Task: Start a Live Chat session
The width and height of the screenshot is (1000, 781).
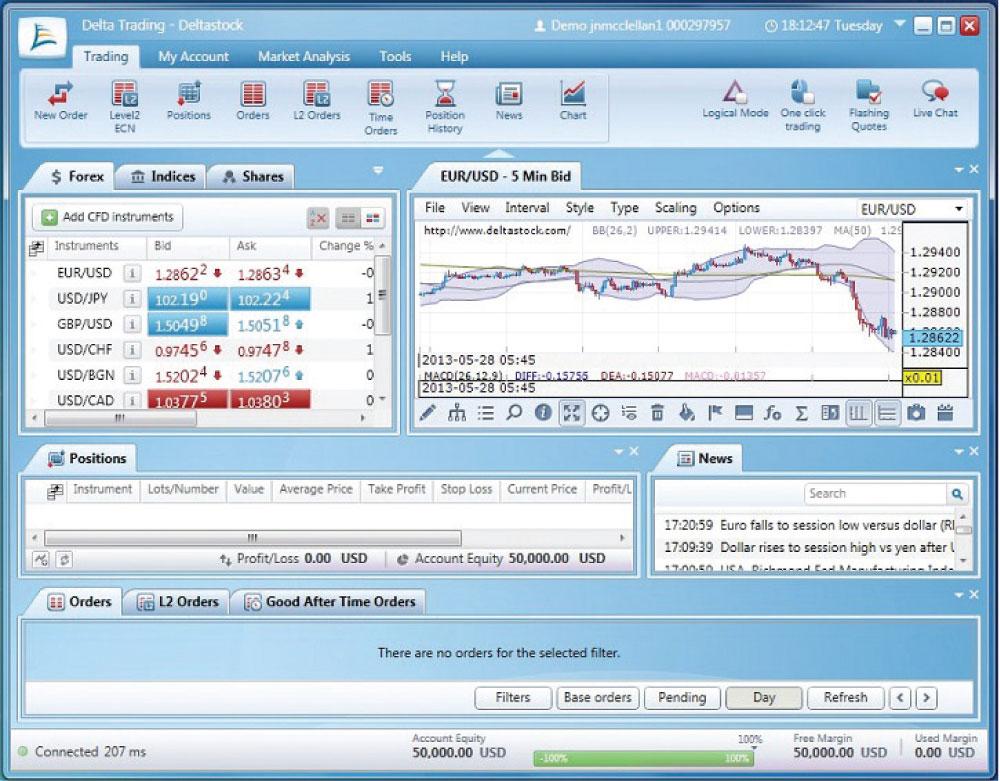Action: [x=935, y=99]
